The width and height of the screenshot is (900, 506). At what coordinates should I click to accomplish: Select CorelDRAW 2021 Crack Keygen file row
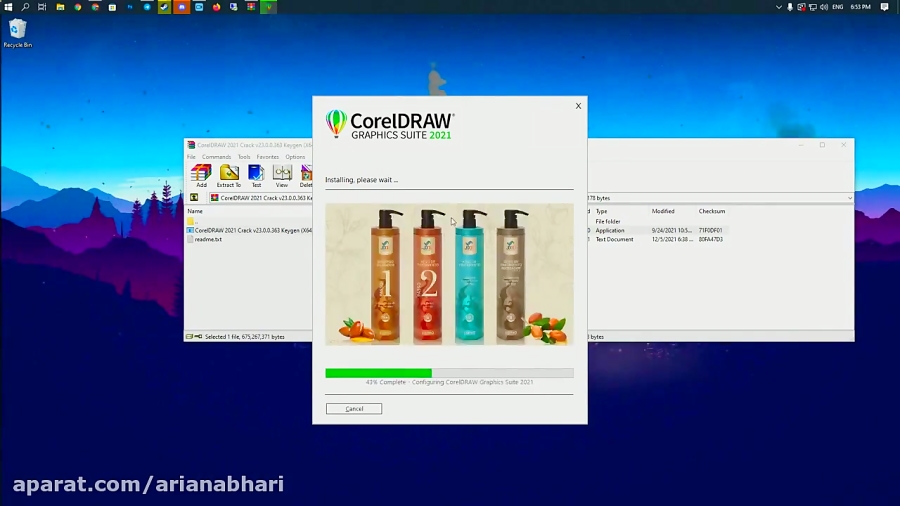(250, 230)
